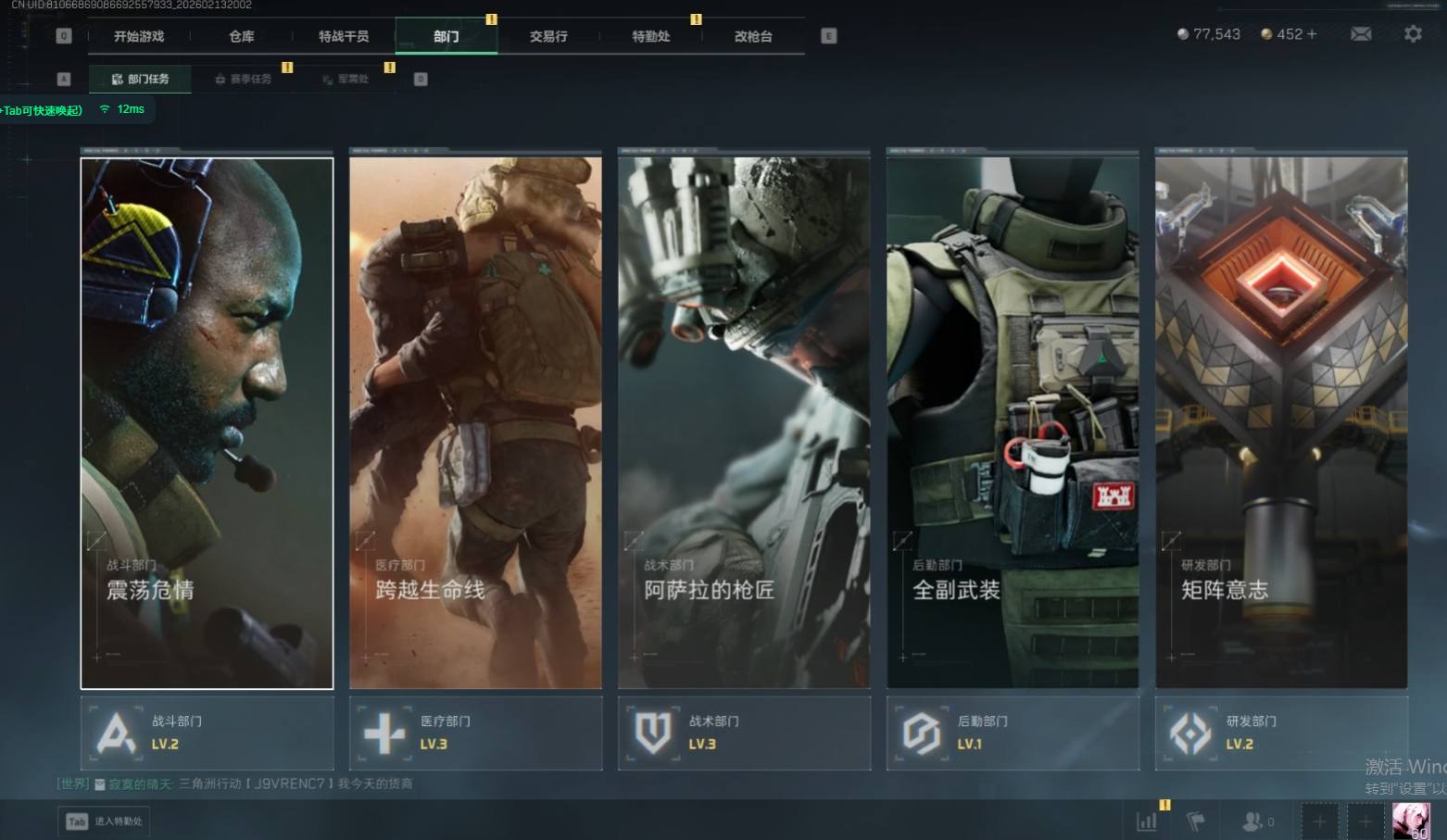Switch to the 改枪台 tab
Viewport: 1447px width, 840px height.
click(x=753, y=36)
